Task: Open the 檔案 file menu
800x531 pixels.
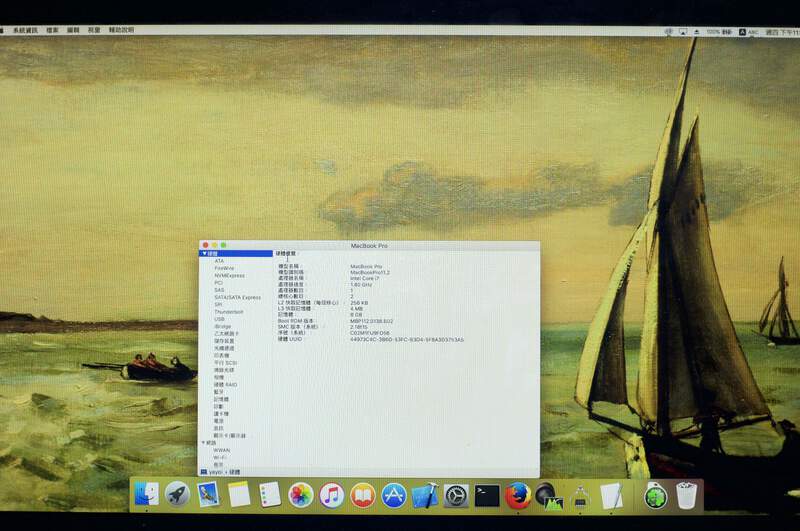Action: [x=52, y=31]
